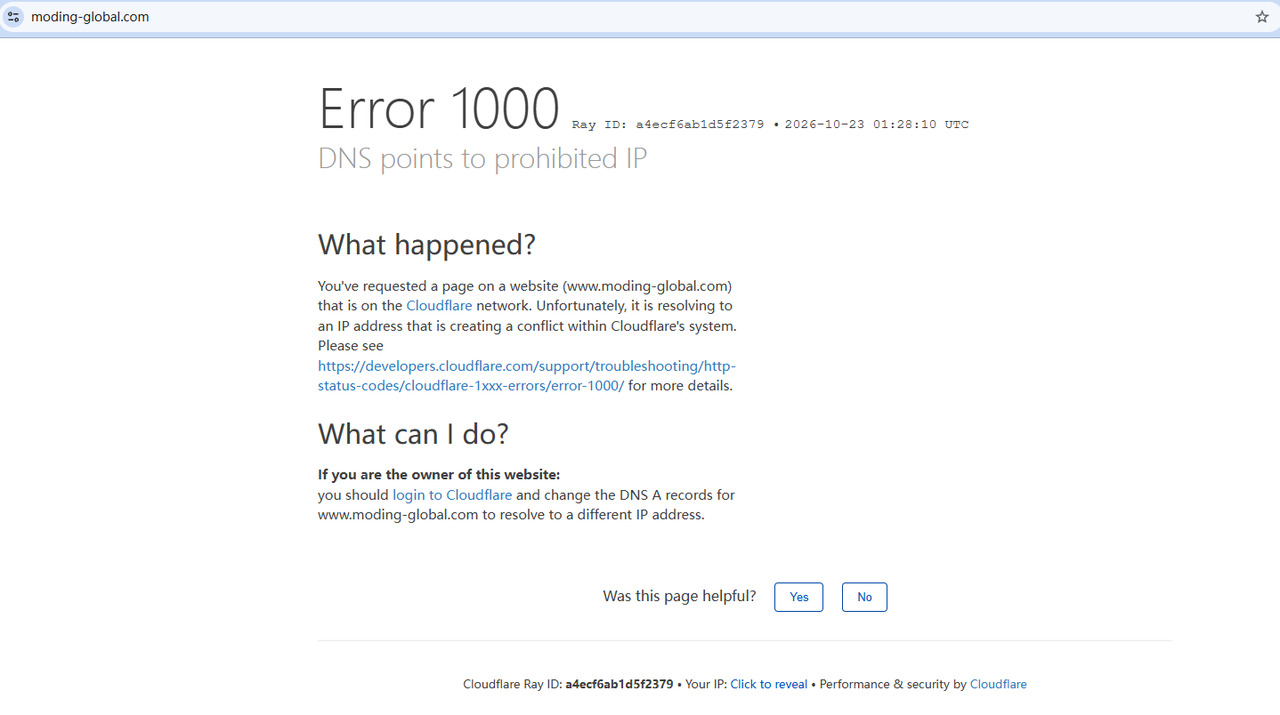
Task: Click the top Ray ID and timestamp text
Action: click(x=770, y=125)
